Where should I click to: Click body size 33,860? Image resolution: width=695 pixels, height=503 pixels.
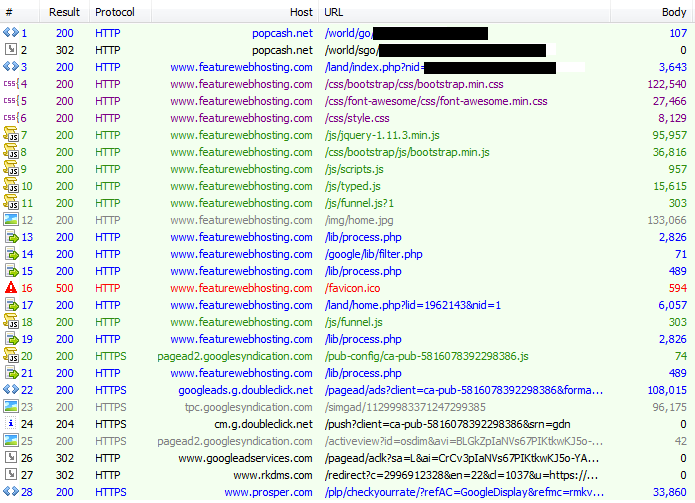click(670, 492)
